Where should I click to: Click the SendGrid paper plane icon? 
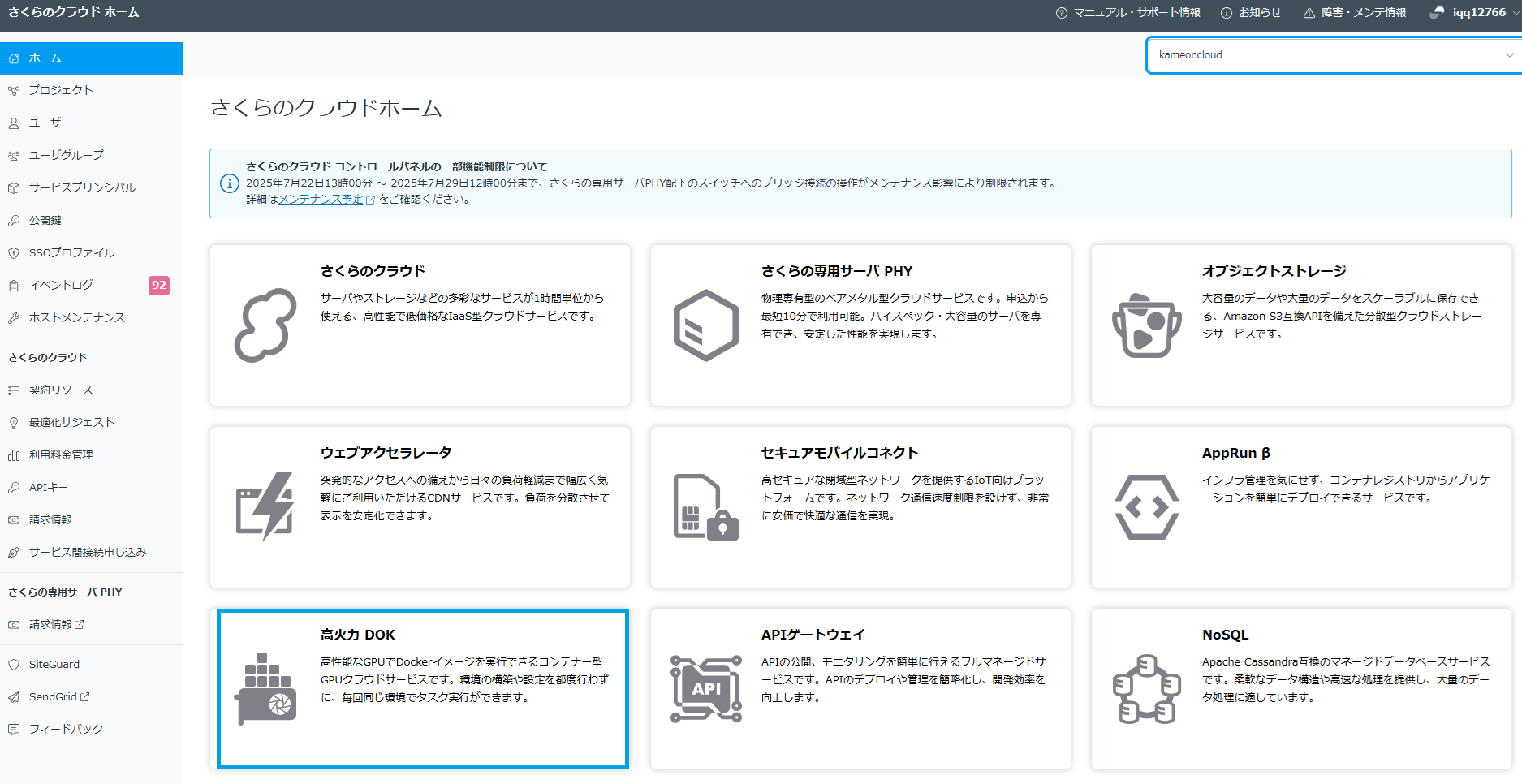[x=14, y=697]
